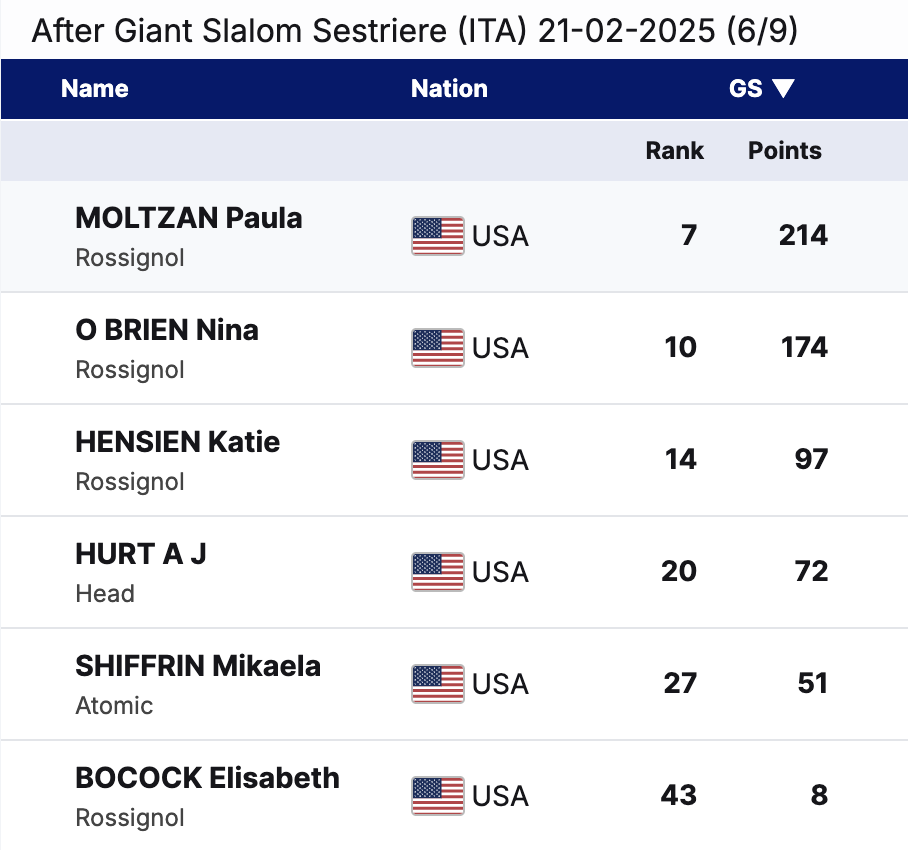Image resolution: width=908 pixels, height=850 pixels.
Task: Click the USA flag beside SHIFFRIN Mikaela
Action: (437, 684)
